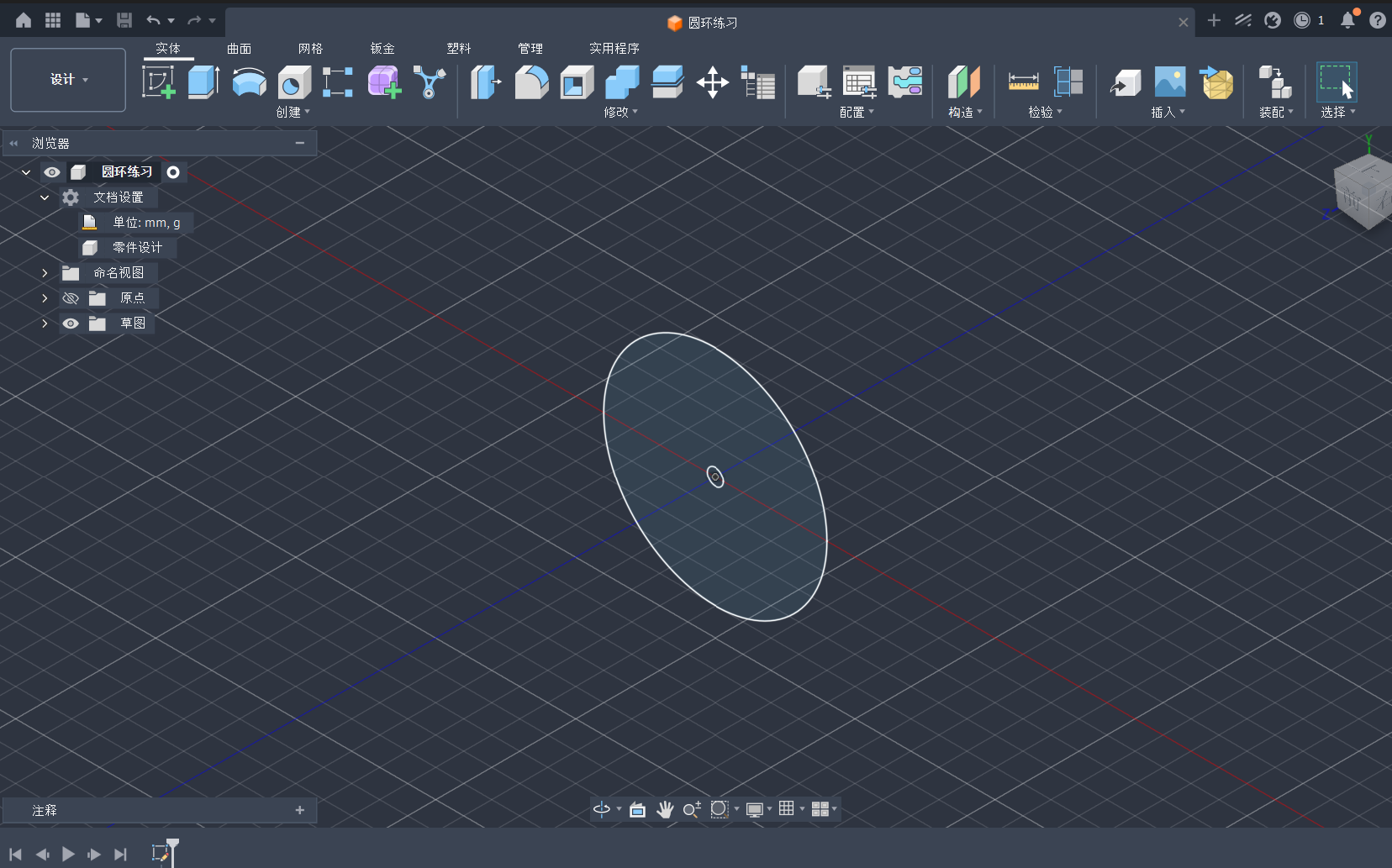The height and width of the screenshot is (868, 1392).
Task: Minimize the 浏览器 panel
Action: click(300, 143)
